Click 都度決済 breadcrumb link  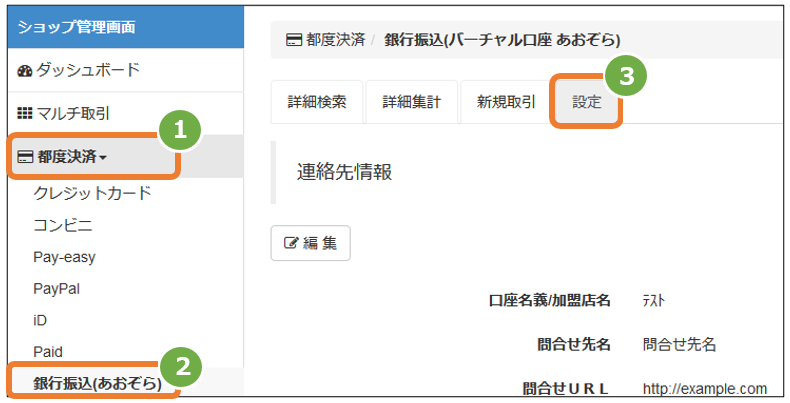[x=335, y=40]
